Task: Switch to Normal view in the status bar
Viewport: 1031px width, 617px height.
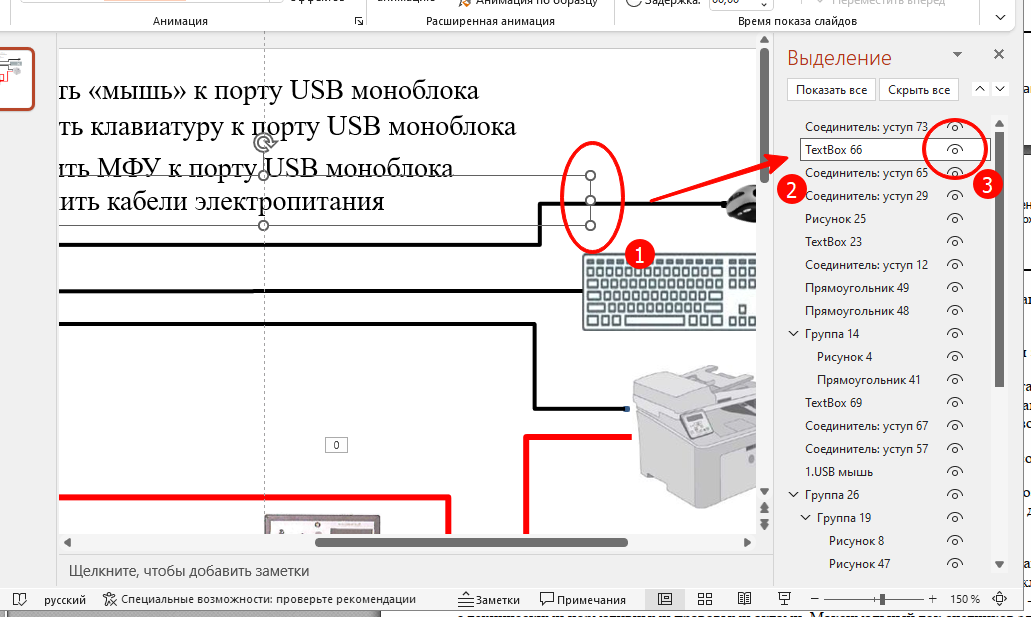Action: pos(665,599)
